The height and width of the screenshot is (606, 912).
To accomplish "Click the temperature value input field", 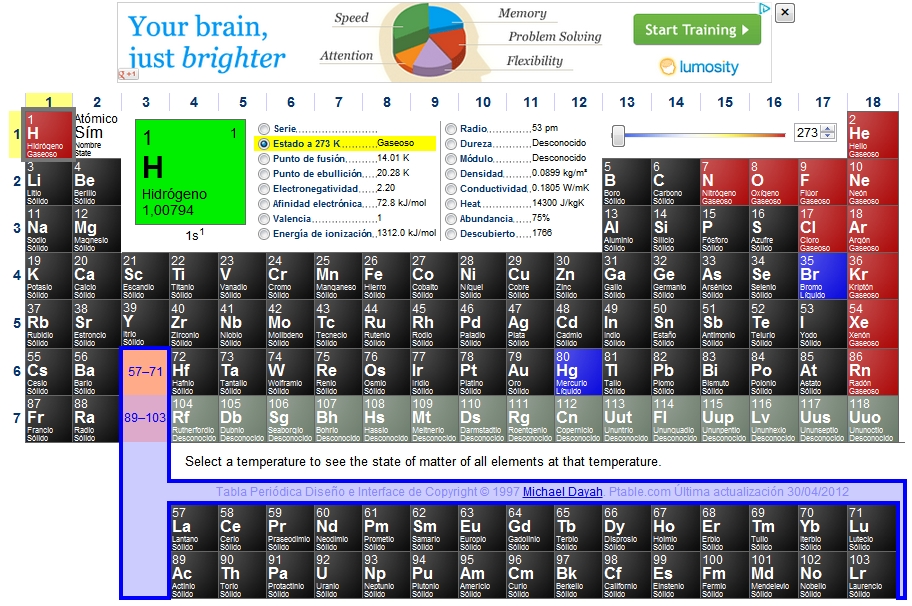I will click(806, 133).
